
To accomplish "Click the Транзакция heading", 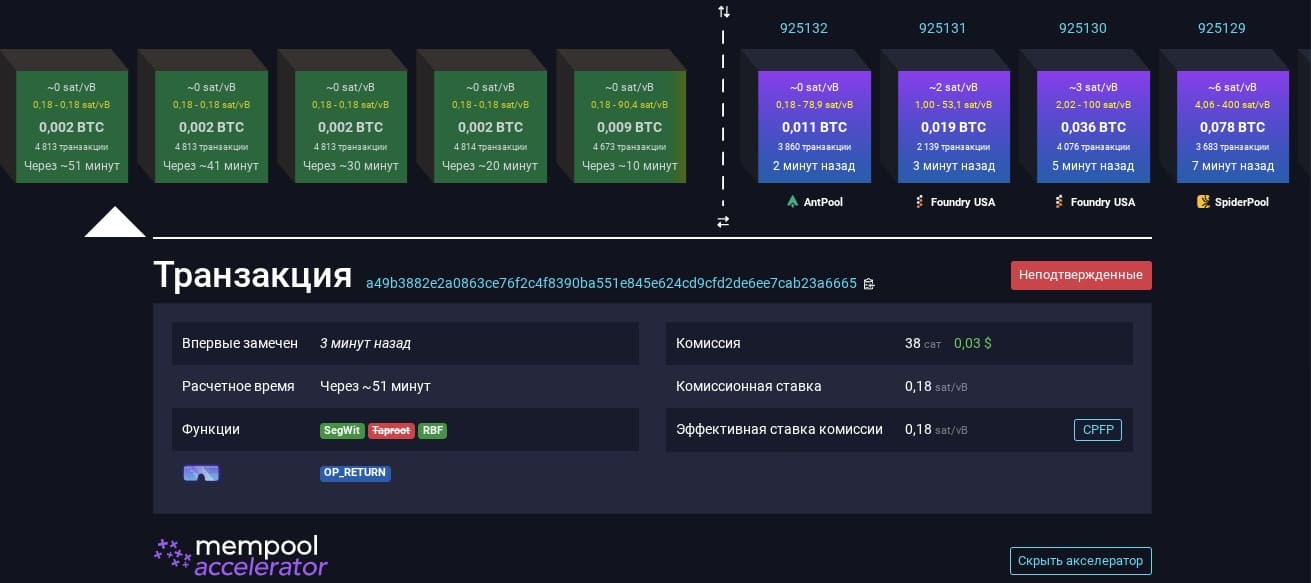I will 252,275.
